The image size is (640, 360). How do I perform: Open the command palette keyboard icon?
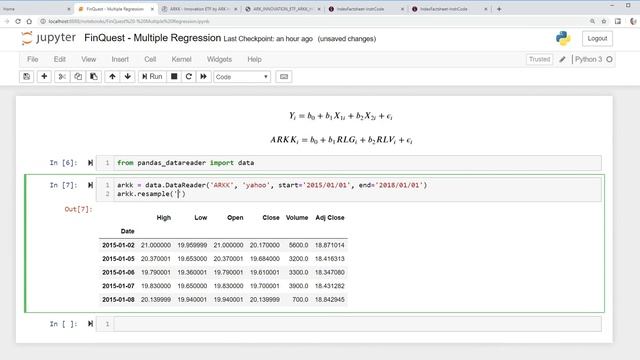284,77
